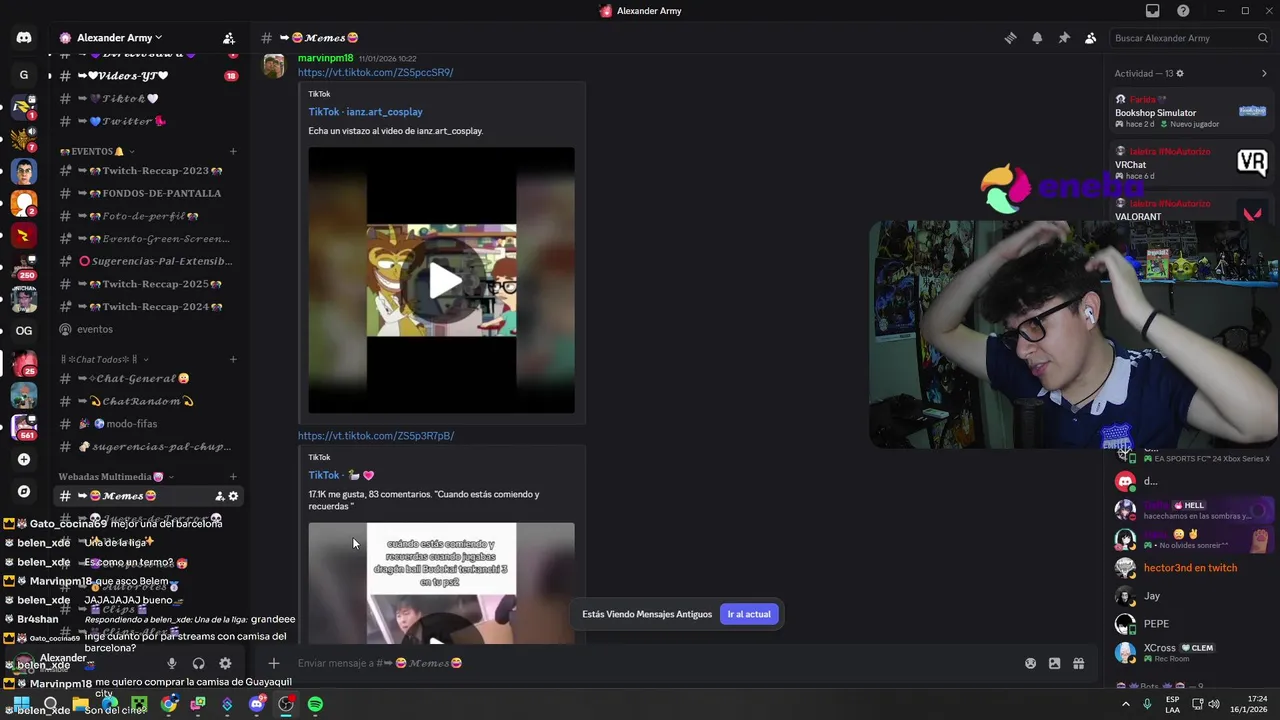Open Discord icon in taskbar
Image resolution: width=1280 pixels, height=720 pixels.
pos(257,704)
